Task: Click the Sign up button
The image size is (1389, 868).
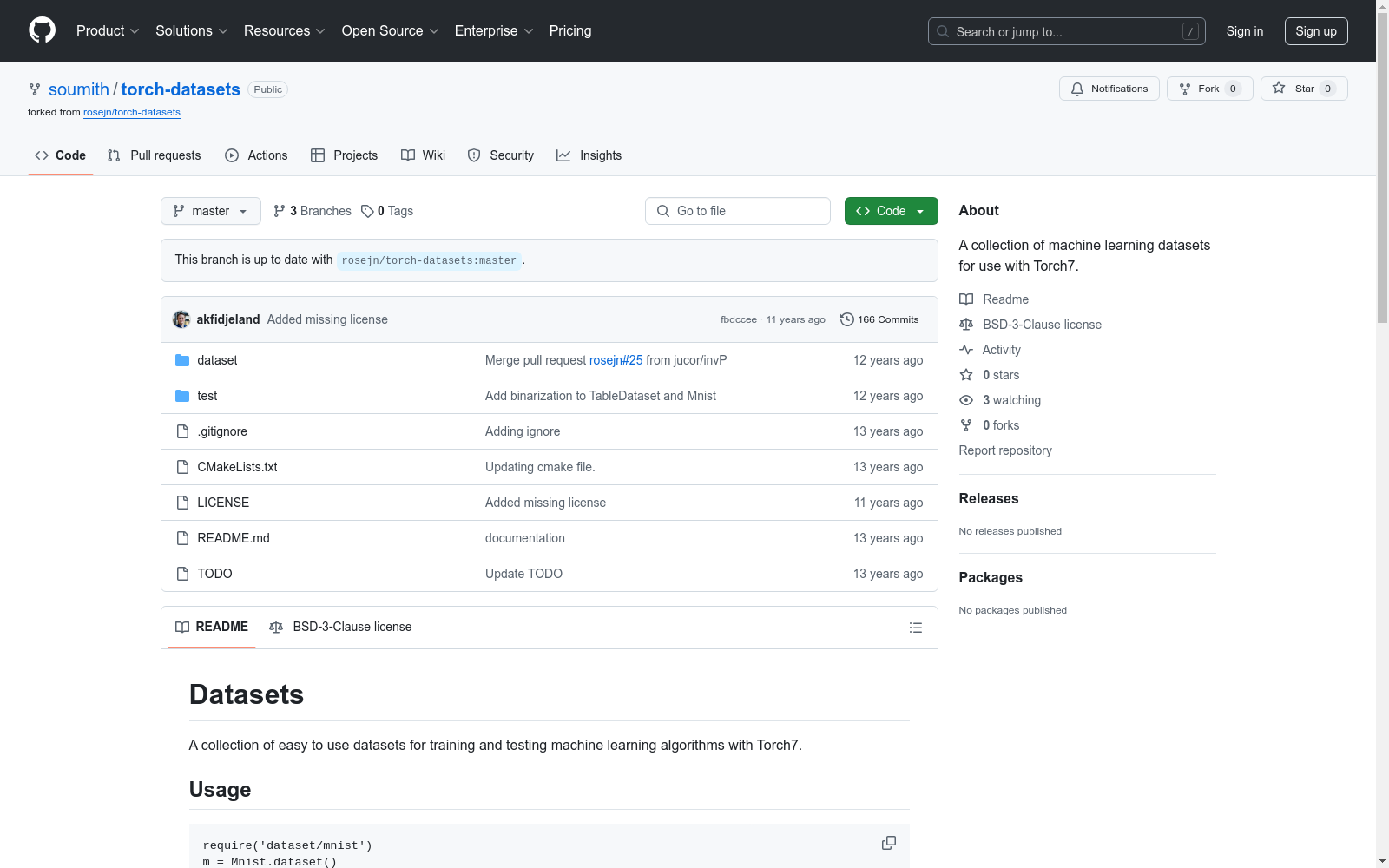Action: click(x=1316, y=31)
